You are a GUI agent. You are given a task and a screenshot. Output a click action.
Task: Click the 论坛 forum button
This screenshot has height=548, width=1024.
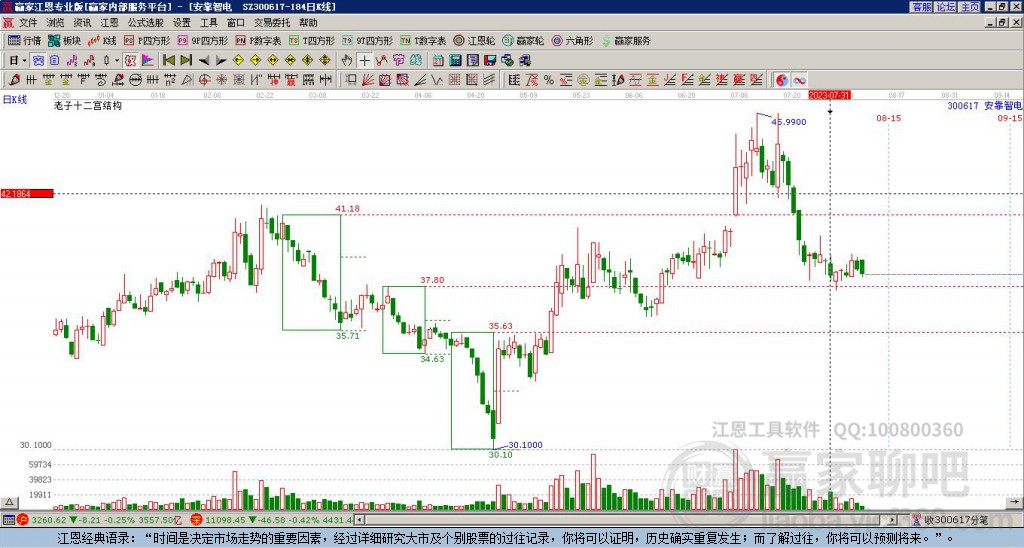pos(946,7)
